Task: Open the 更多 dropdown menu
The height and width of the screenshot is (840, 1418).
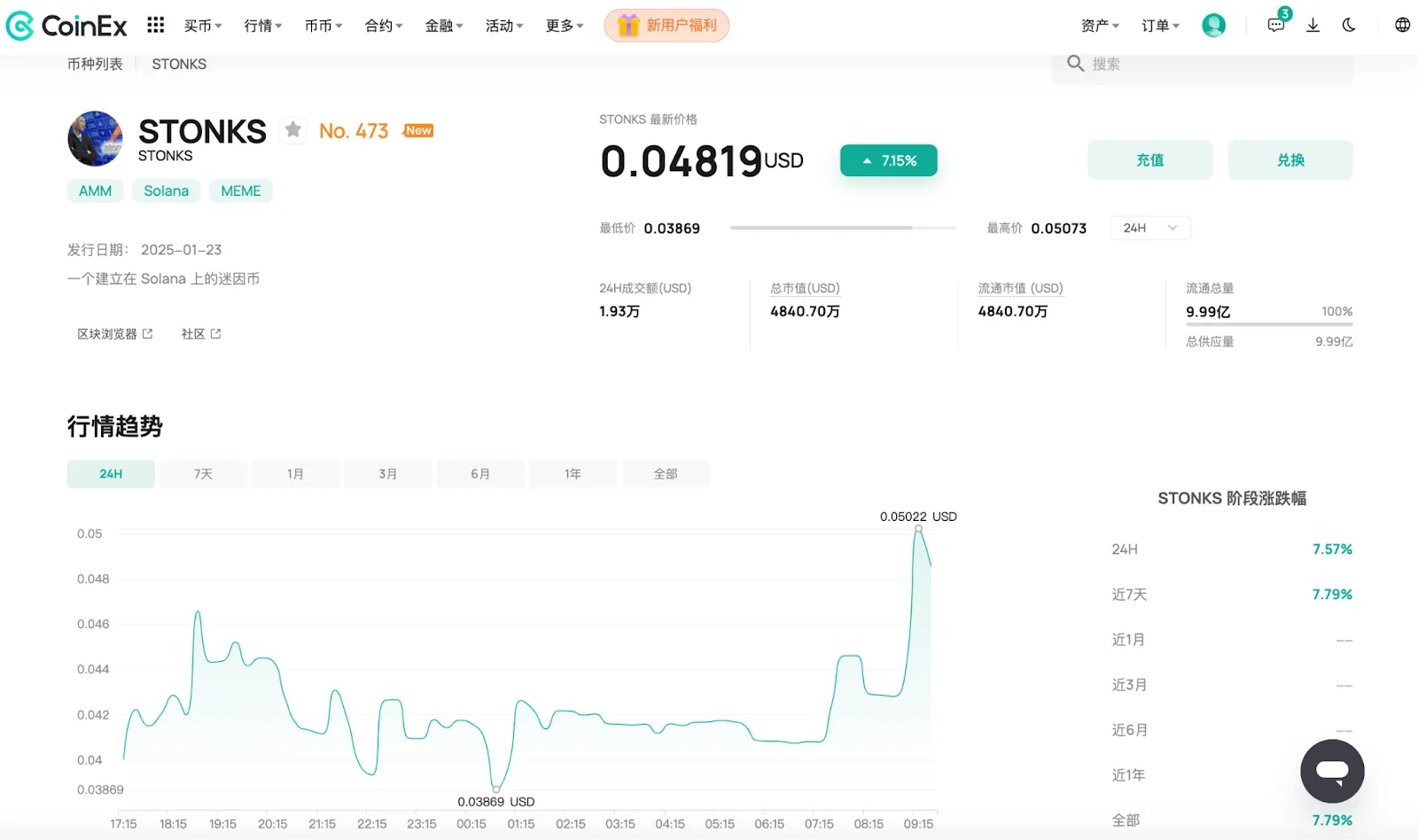Action: (x=565, y=26)
